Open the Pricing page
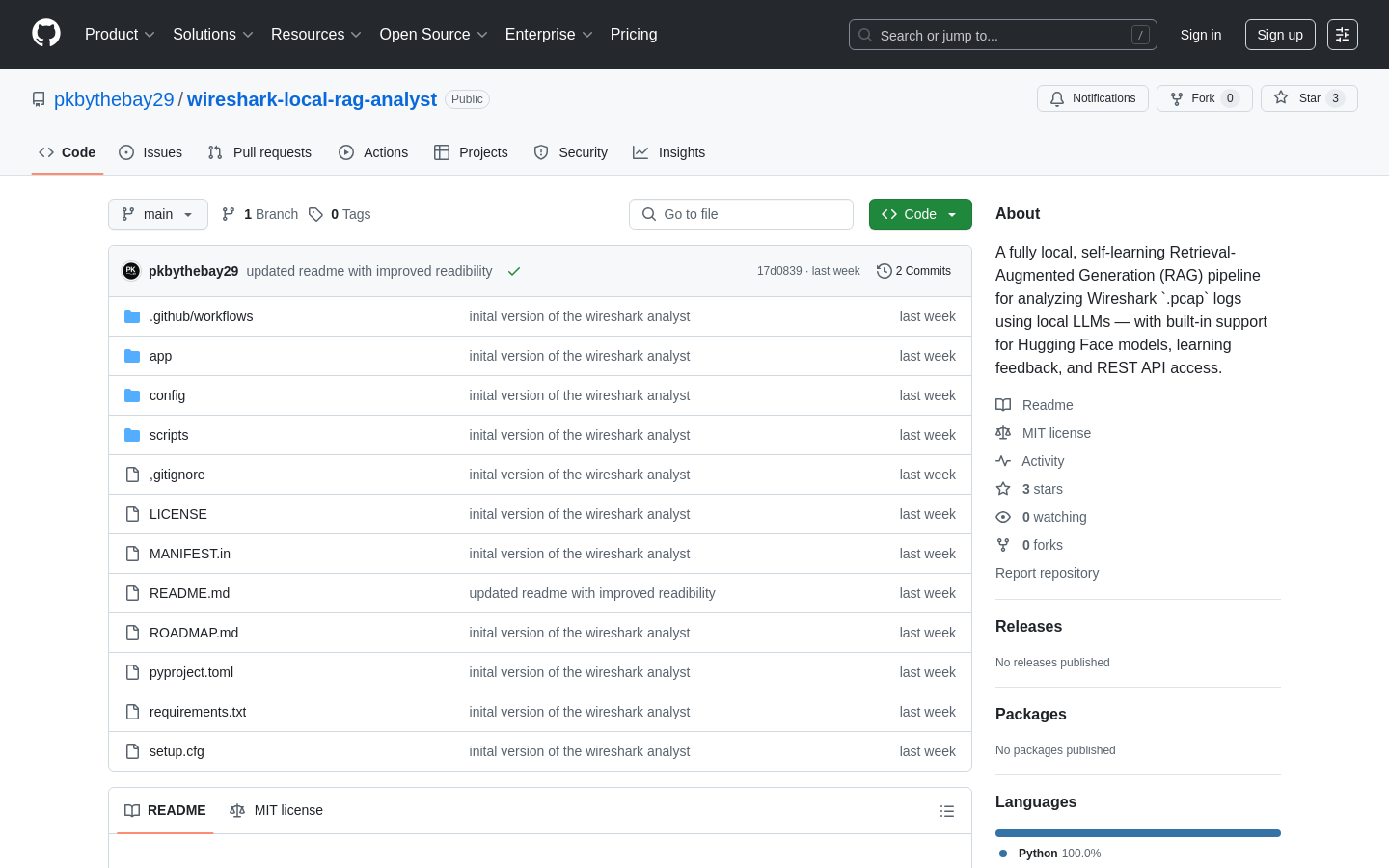The image size is (1389, 868). tap(634, 35)
